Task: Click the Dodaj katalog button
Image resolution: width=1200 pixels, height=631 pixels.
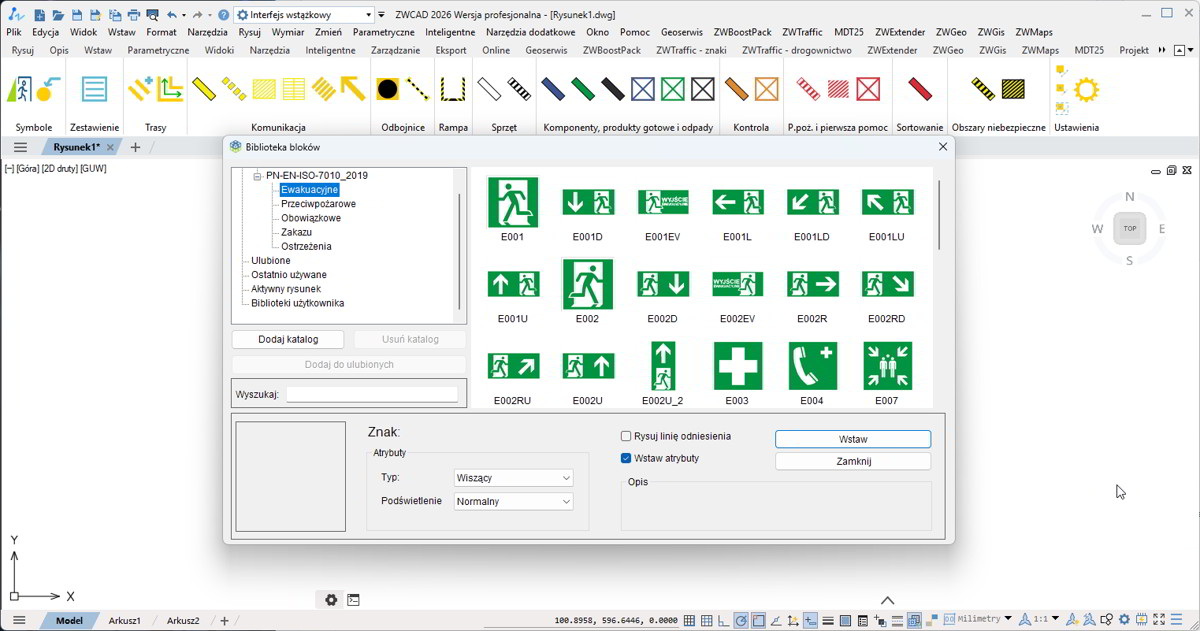Action: (288, 339)
